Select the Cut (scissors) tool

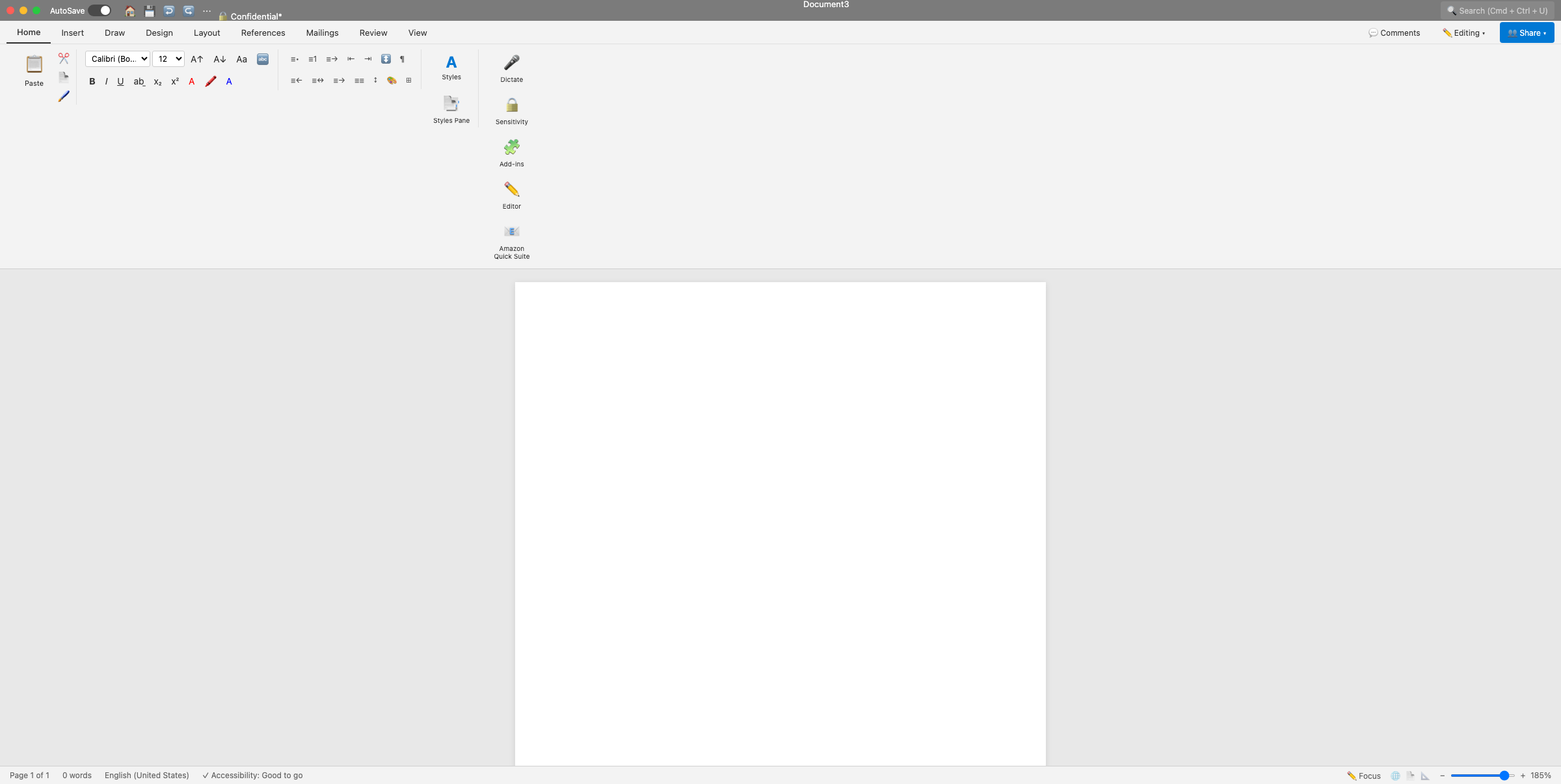pos(63,58)
